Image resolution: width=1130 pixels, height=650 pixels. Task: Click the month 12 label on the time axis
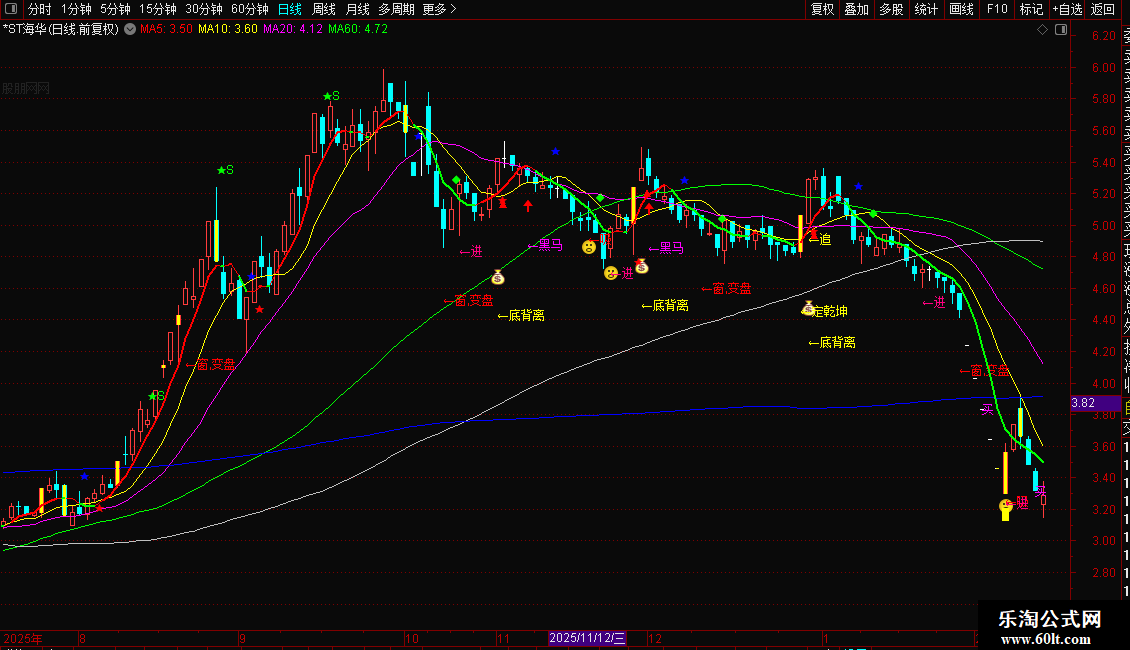(x=654, y=638)
